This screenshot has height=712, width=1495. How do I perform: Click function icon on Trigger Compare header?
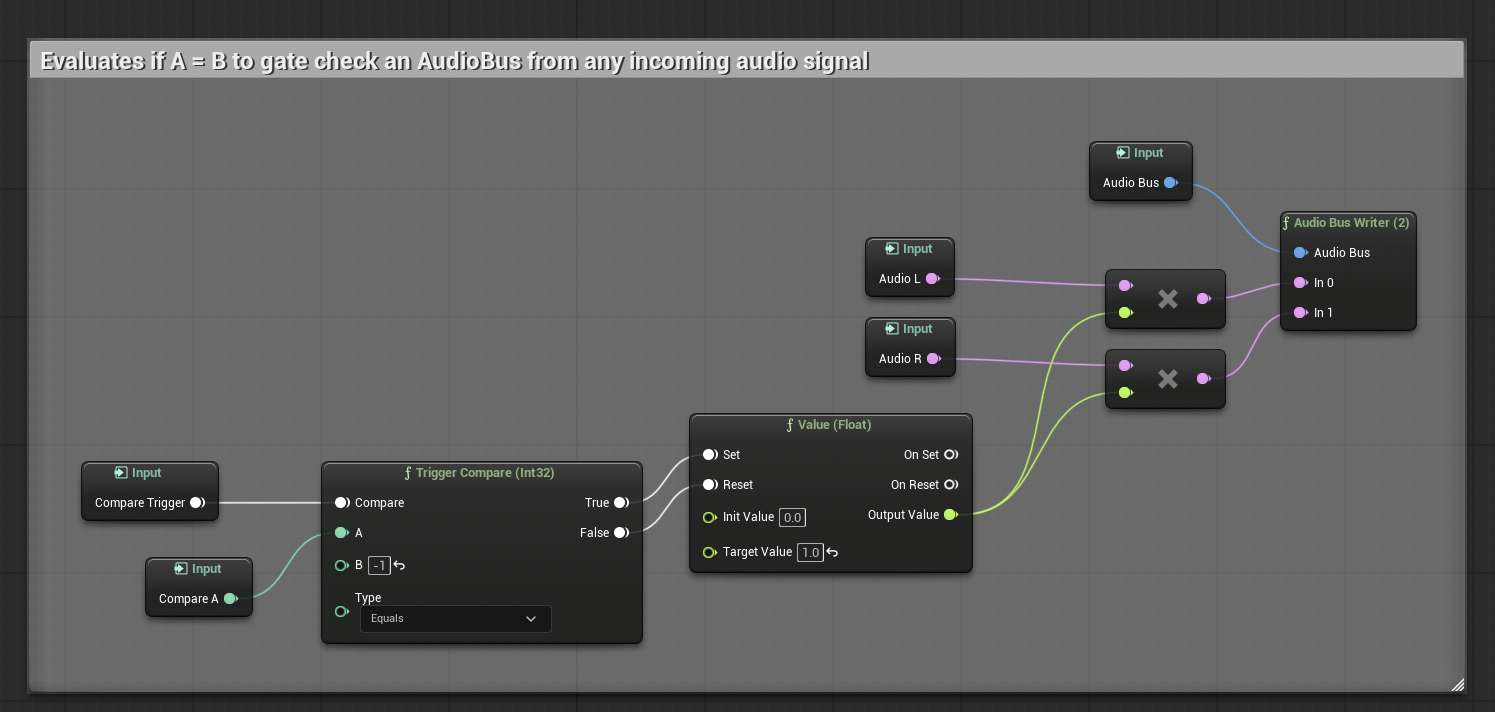pos(408,473)
